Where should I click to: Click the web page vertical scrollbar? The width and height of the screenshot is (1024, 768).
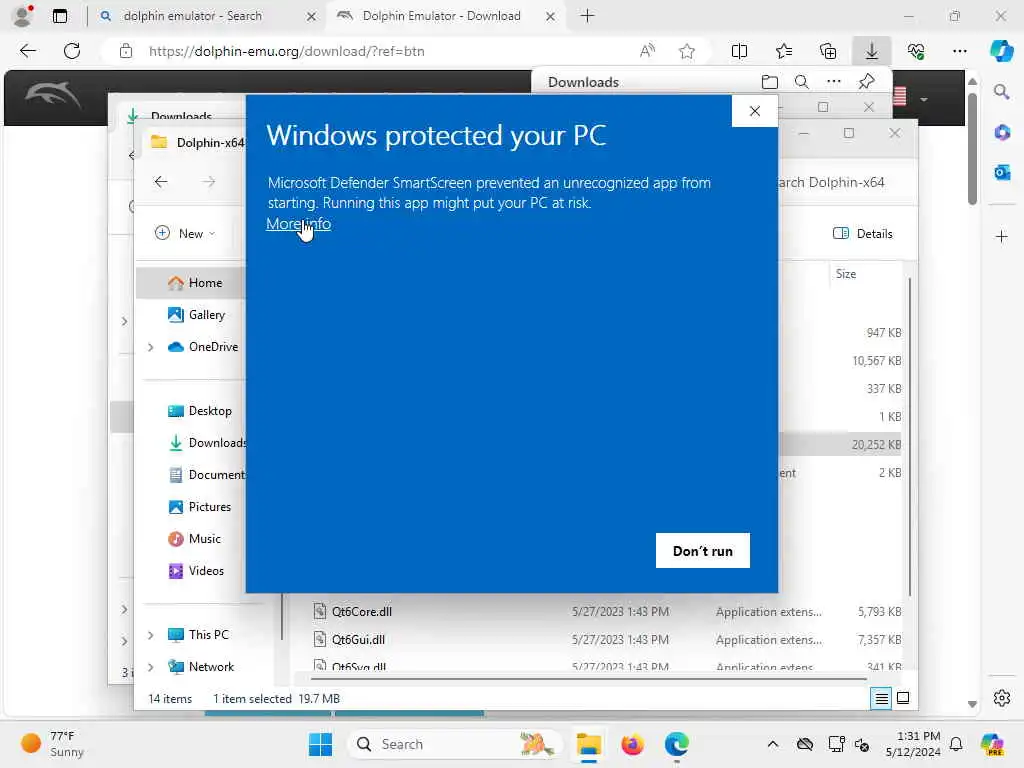point(972,149)
